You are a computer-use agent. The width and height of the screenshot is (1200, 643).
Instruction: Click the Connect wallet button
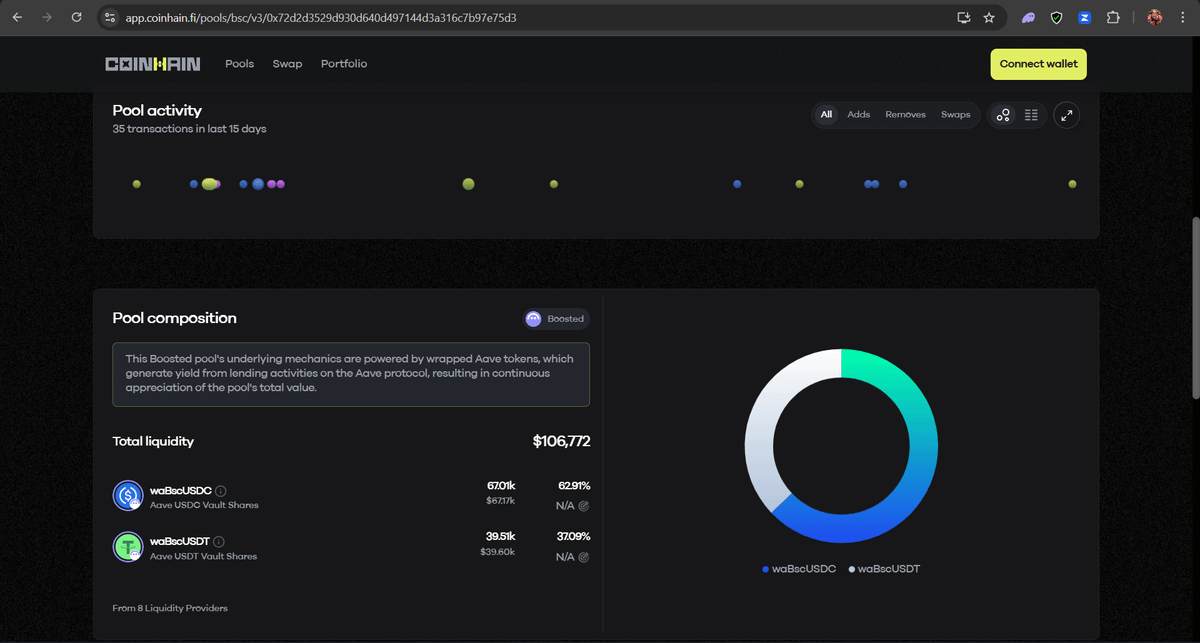pyautogui.click(x=1038, y=63)
